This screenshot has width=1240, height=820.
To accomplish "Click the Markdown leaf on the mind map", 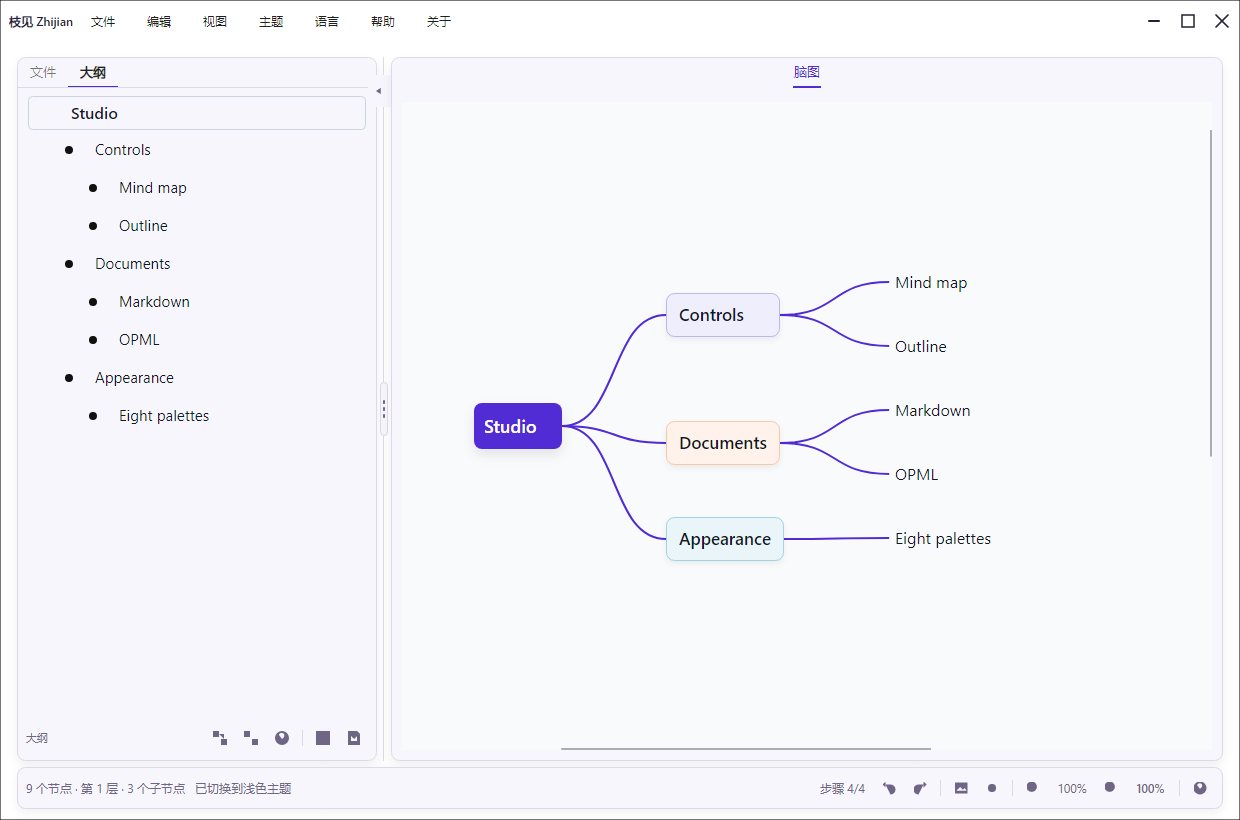I will click(x=932, y=411).
